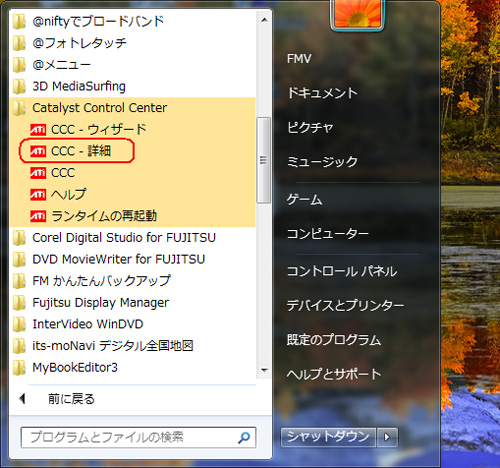Click the program list scrollbar thumb
This screenshot has width=500, height=468.
(x=264, y=160)
